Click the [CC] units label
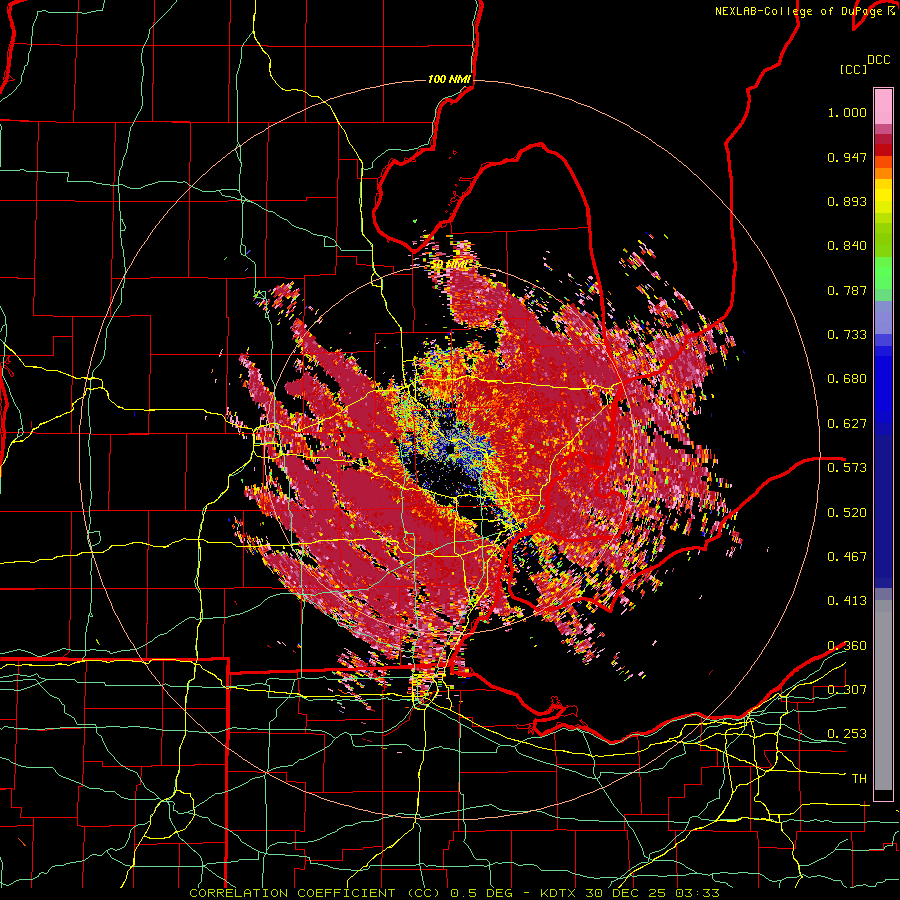This screenshot has width=900, height=900. pyautogui.click(x=853, y=69)
